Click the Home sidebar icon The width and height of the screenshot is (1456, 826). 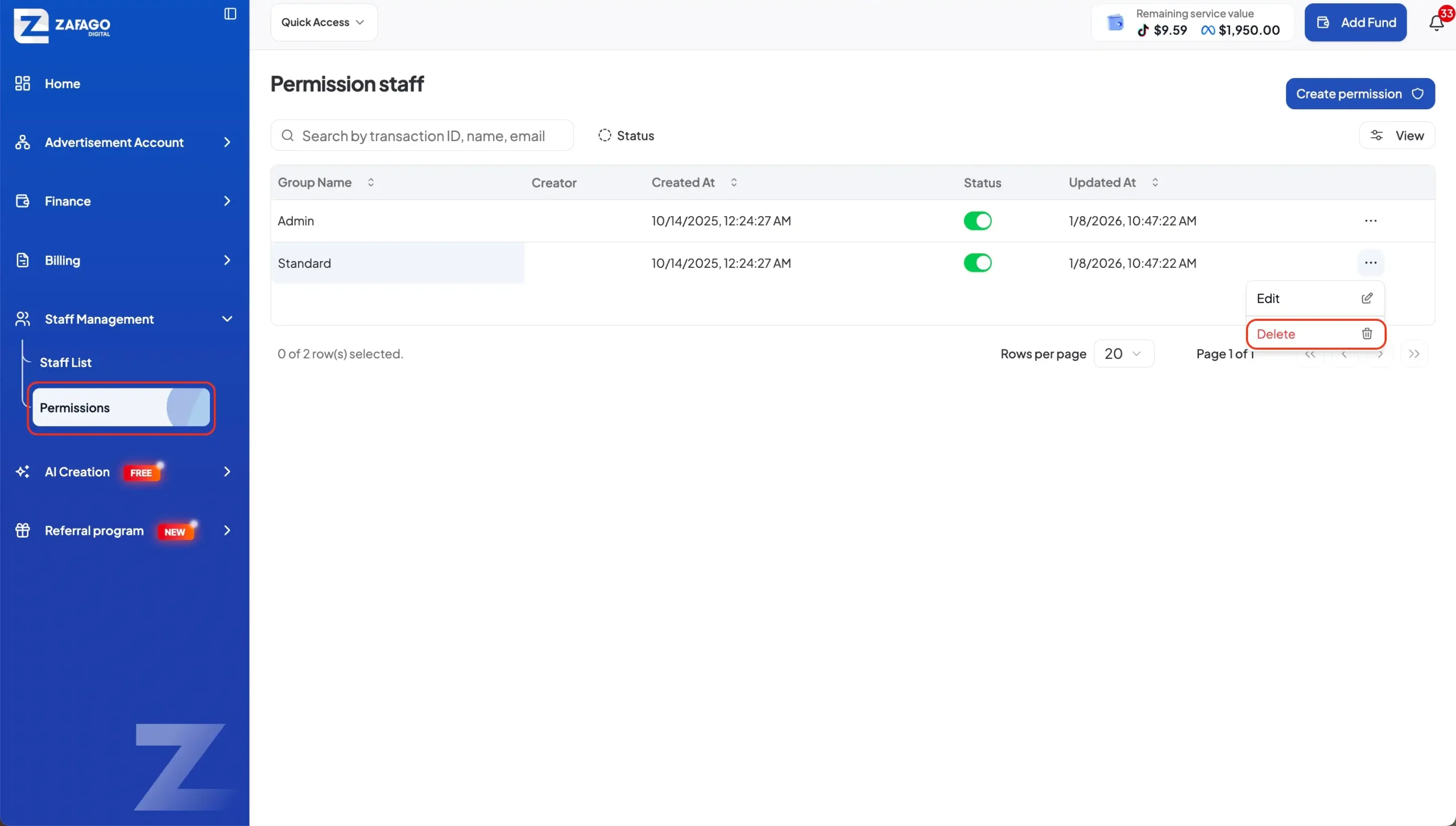coord(23,84)
